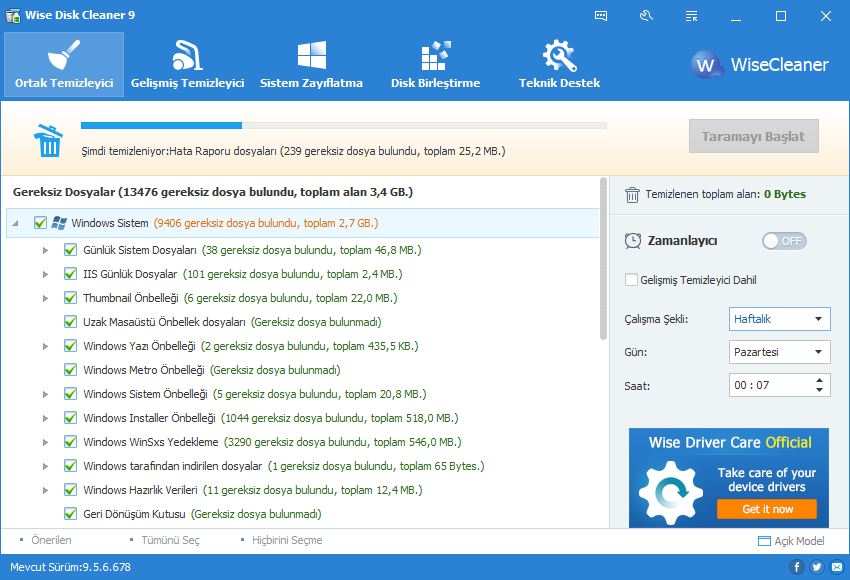Uncheck Windows WinSxs Yedekleme checkbox
850x580 pixels.
click(x=70, y=442)
